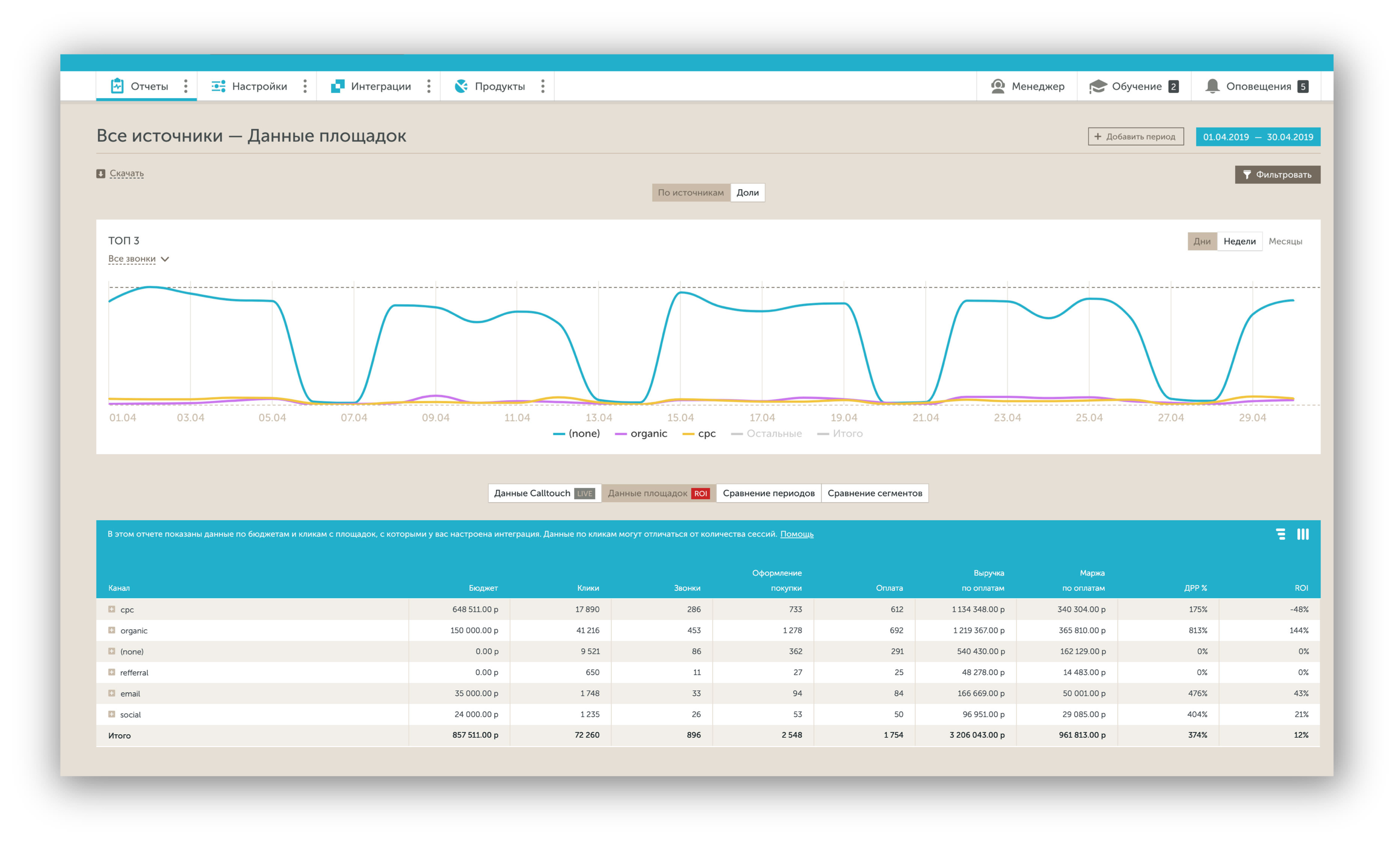
Task: Click the Менеджер headset icon
Action: (x=998, y=86)
